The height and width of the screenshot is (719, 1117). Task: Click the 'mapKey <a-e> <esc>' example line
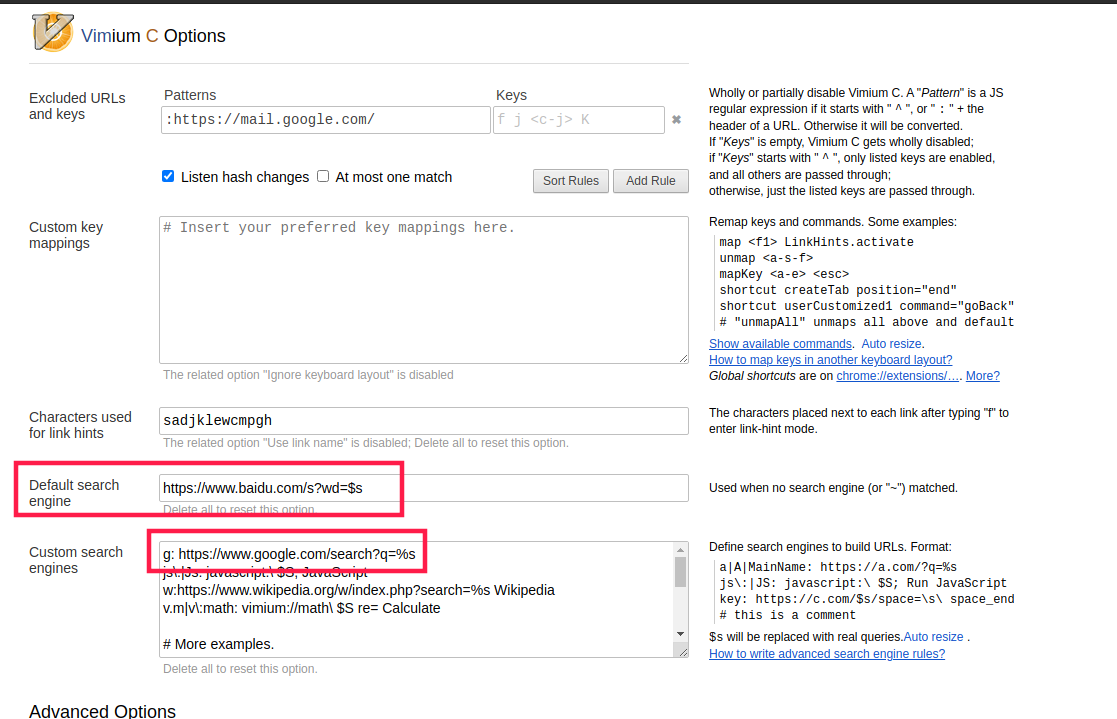(x=784, y=274)
